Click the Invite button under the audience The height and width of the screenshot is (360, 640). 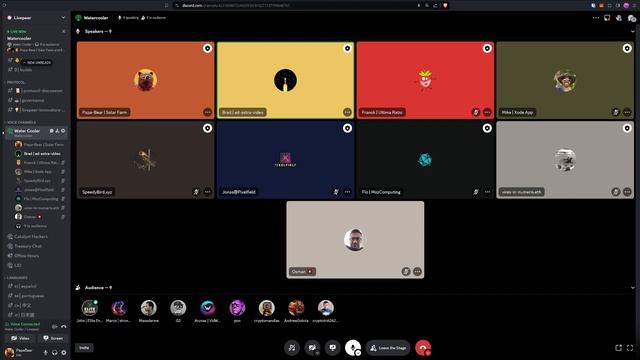(x=84, y=348)
